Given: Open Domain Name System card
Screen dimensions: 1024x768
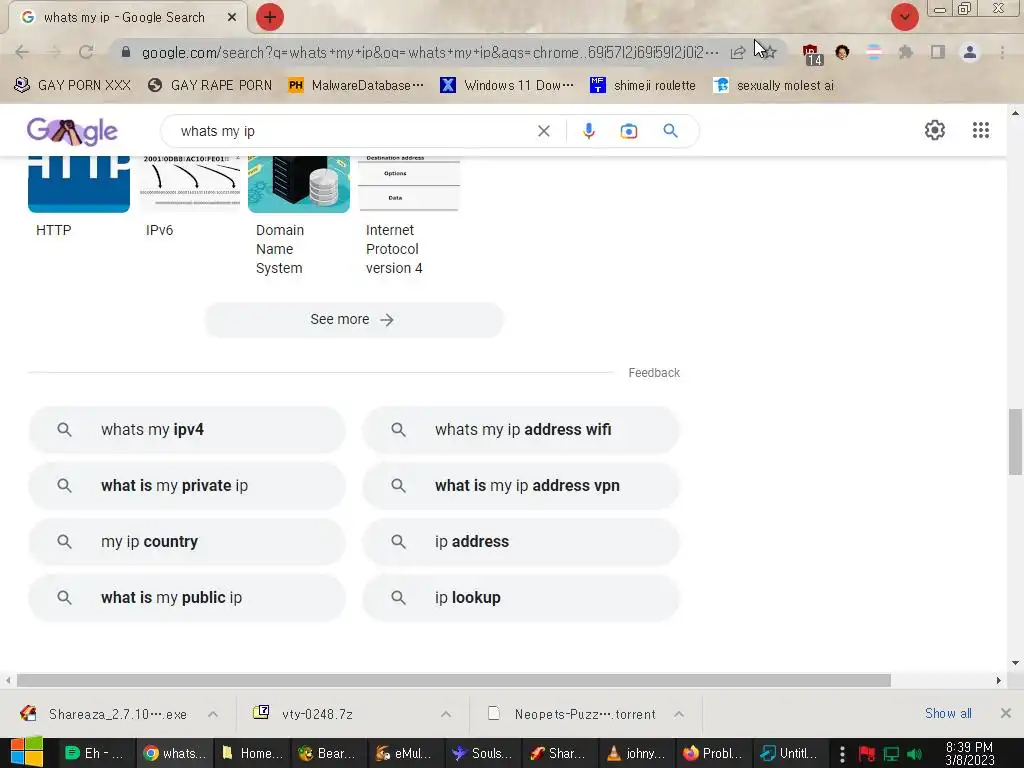Looking at the screenshot, I should pos(298,216).
